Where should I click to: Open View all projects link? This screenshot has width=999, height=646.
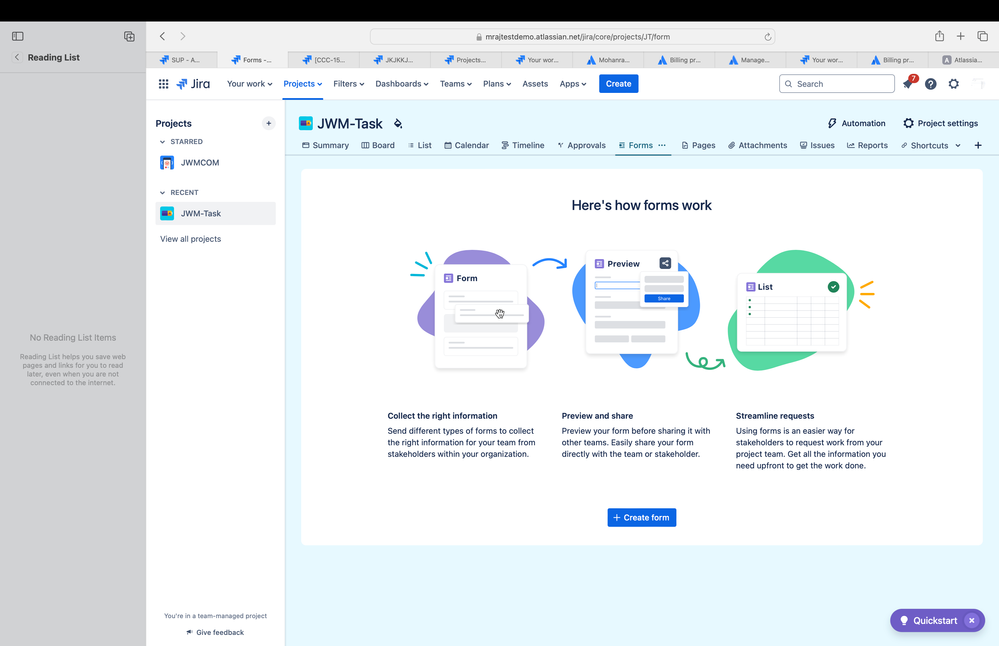[190, 239]
